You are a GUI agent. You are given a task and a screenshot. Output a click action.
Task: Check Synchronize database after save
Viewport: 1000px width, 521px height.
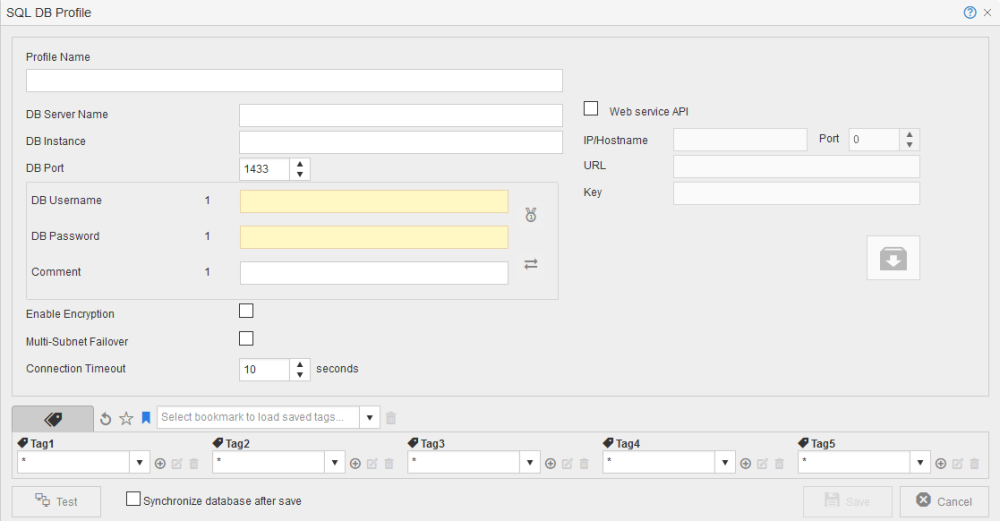[x=133, y=499]
